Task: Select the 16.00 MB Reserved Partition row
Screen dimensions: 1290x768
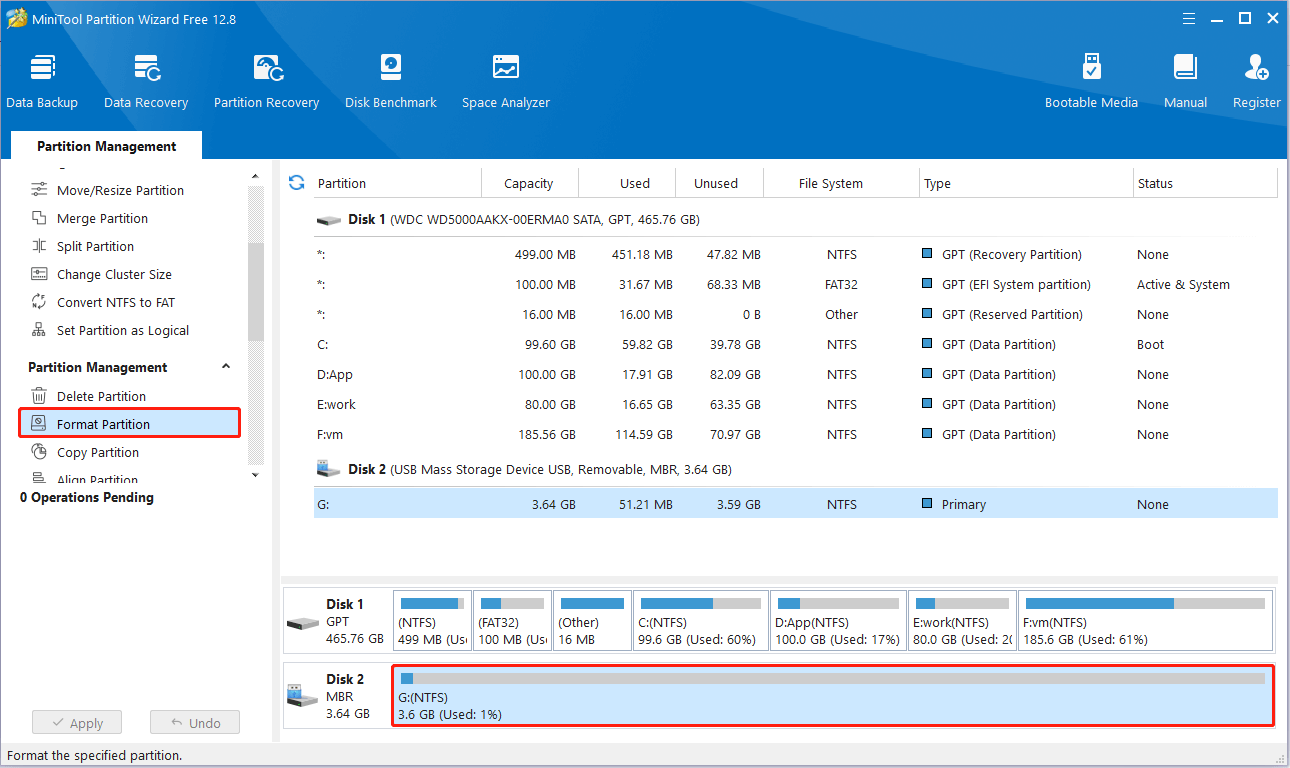Action: click(796, 314)
